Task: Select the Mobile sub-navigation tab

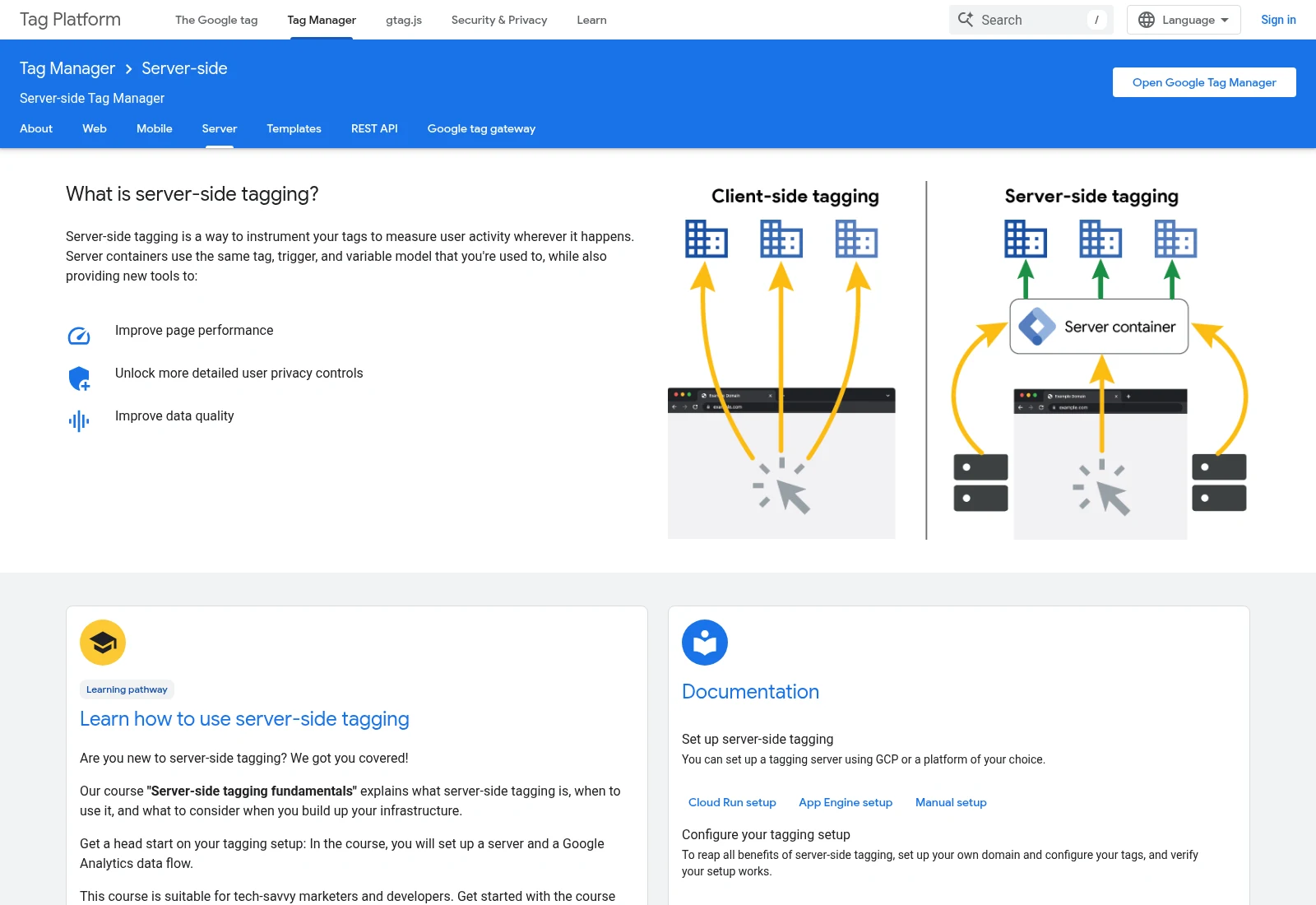Action: pyautogui.click(x=155, y=128)
